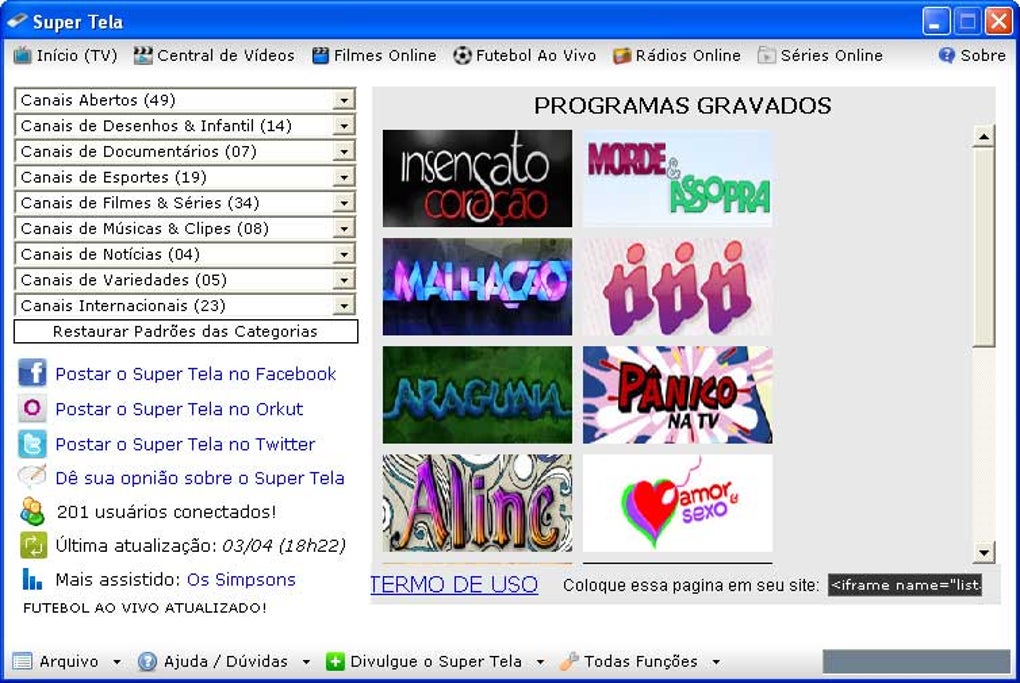Click the radio icon beside Rádios Online

[x=622, y=56]
